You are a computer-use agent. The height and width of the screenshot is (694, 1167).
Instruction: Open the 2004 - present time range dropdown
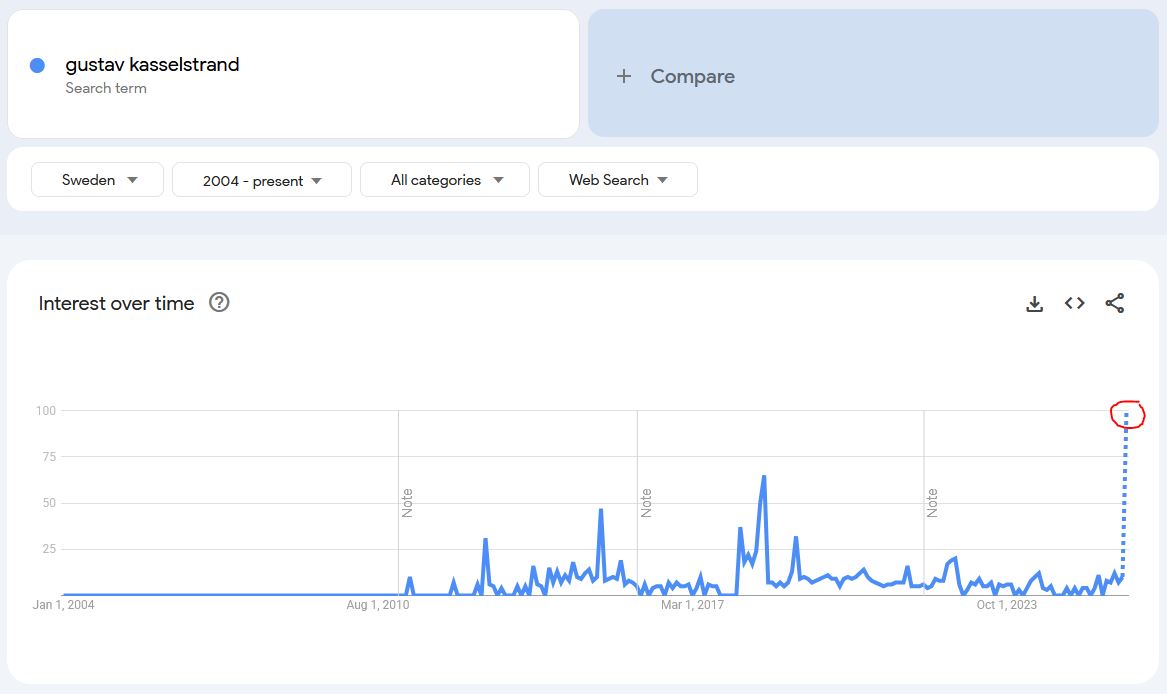tap(262, 179)
